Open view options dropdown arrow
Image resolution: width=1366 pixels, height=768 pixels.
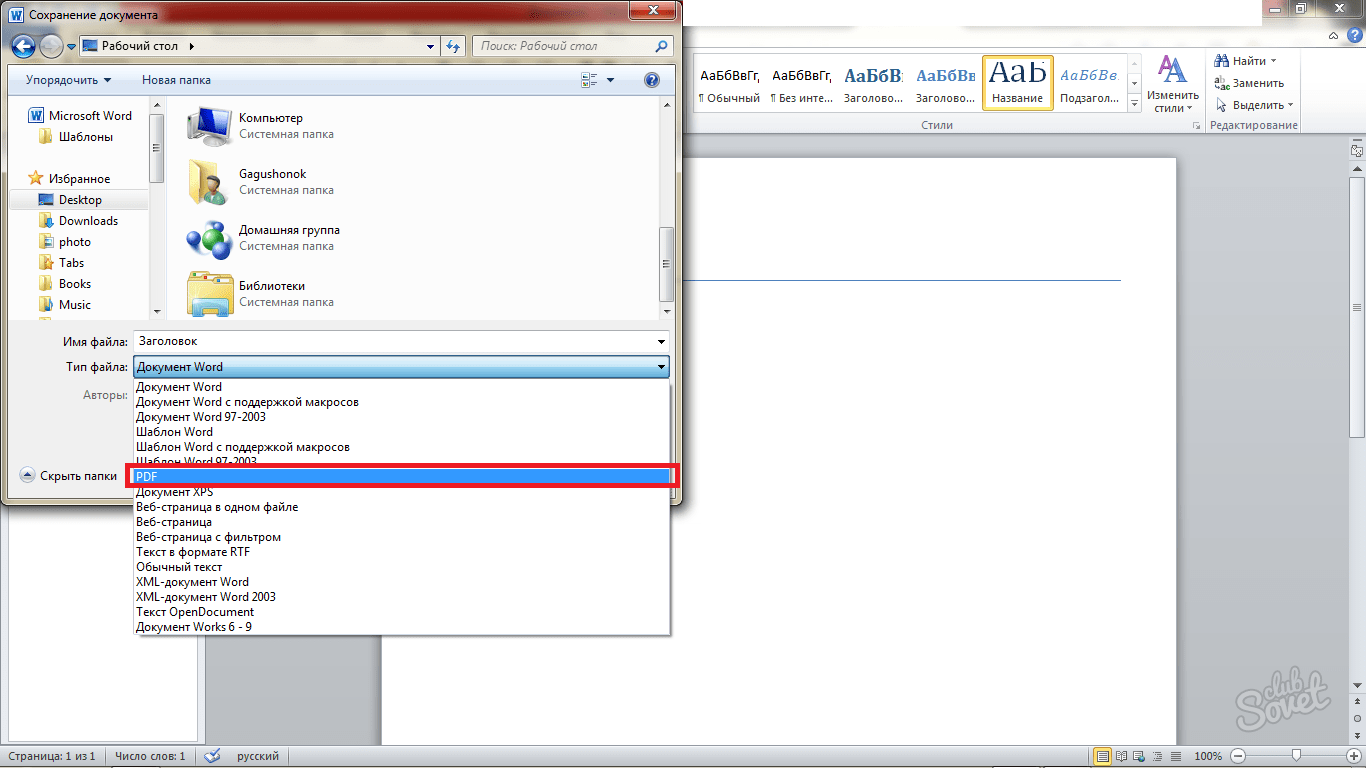(610, 80)
